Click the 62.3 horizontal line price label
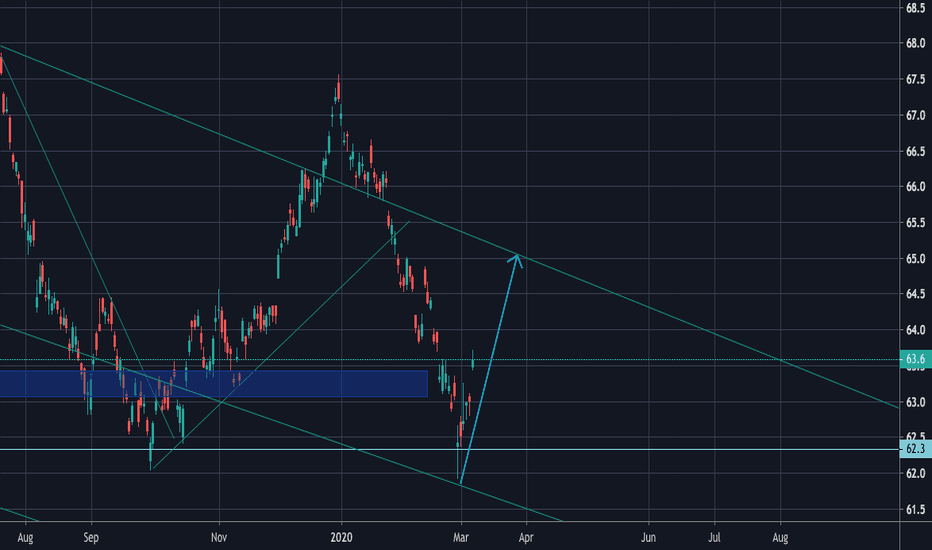Viewport: 932px width, 550px height. [x=915, y=449]
